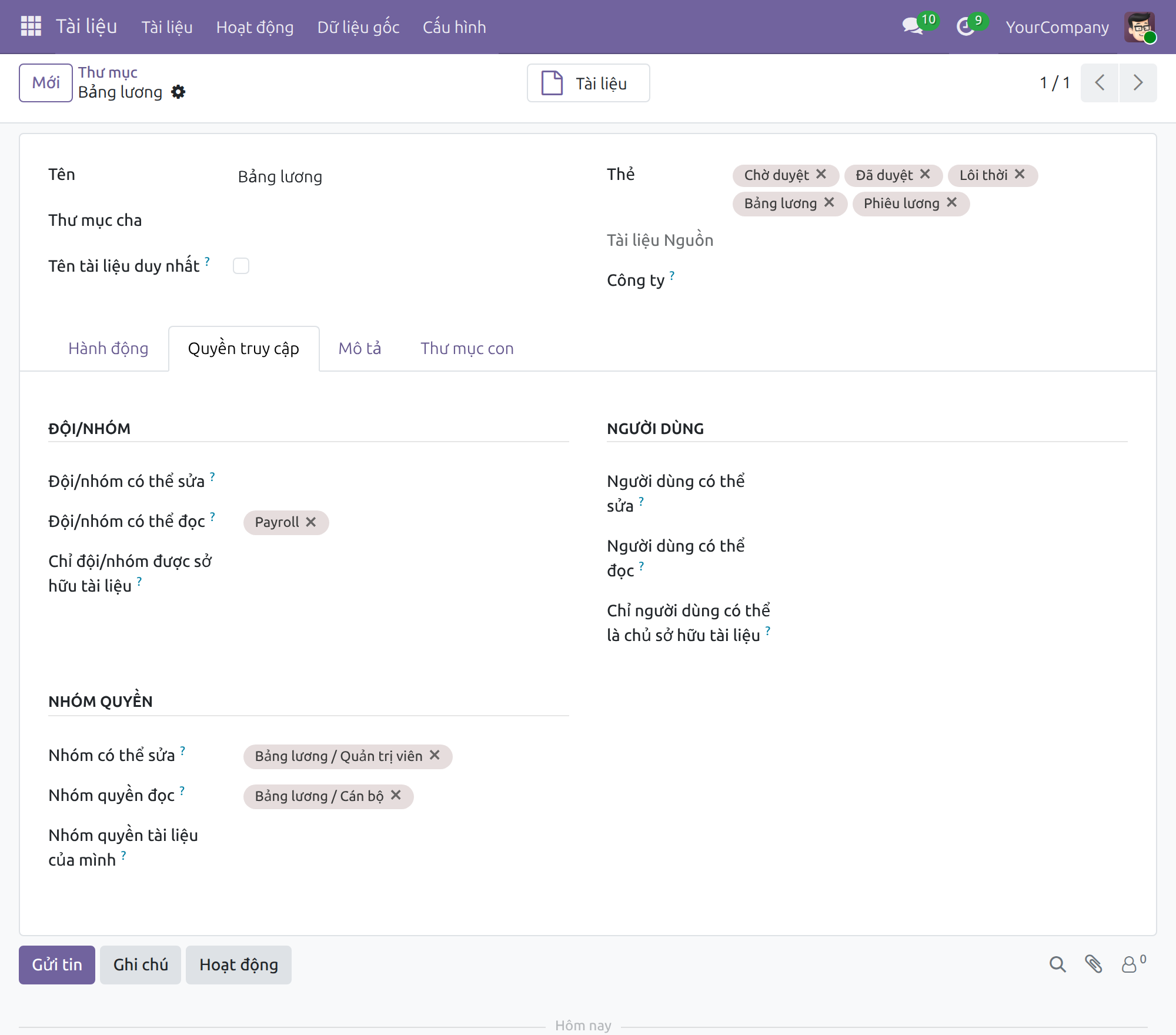The height and width of the screenshot is (1035, 1176).
Task: Click the Ghi chú button
Action: click(141, 965)
